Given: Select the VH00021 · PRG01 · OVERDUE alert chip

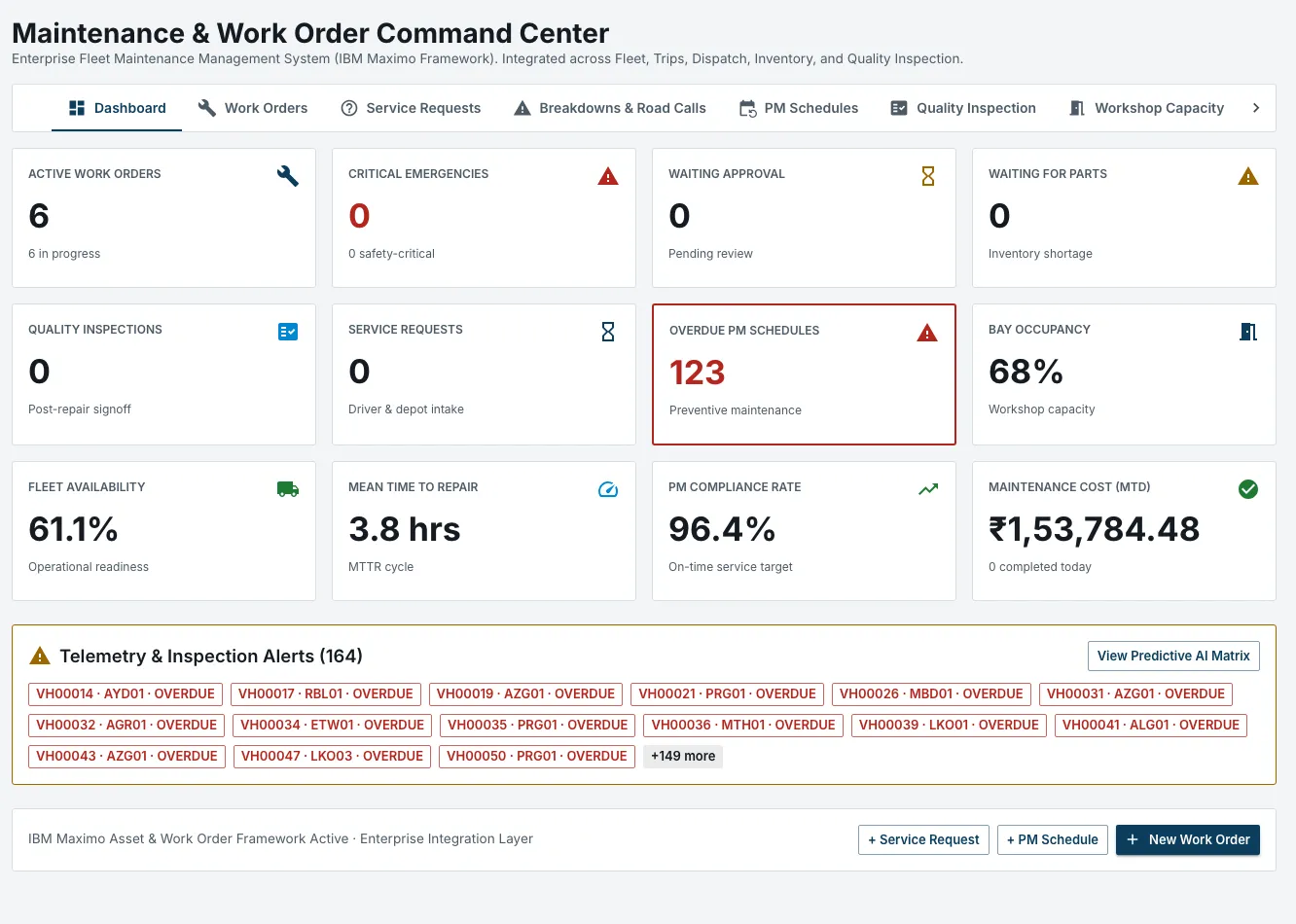Looking at the screenshot, I should (x=727, y=693).
